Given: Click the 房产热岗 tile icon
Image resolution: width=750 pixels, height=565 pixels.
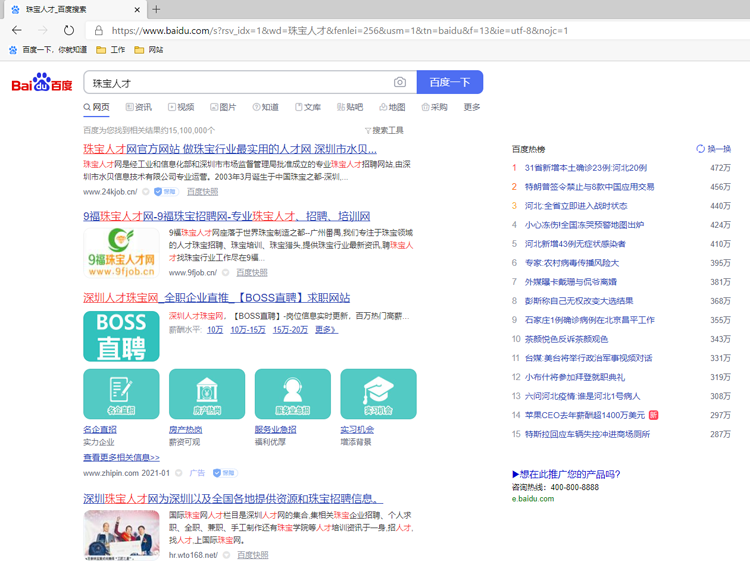Looking at the screenshot, I should (x=207, y=394).
